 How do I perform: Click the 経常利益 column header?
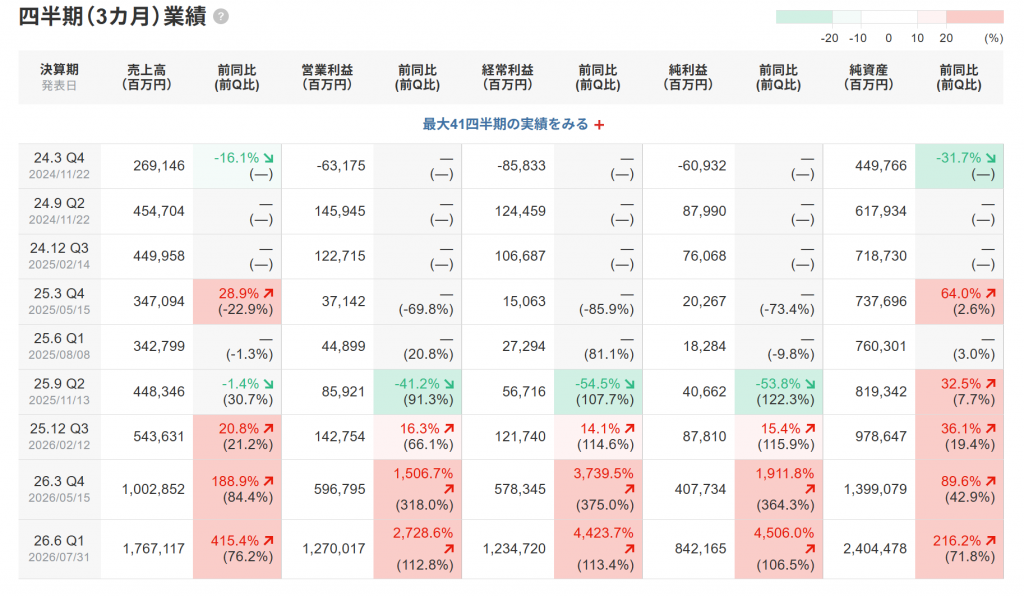tap(507, 77)
